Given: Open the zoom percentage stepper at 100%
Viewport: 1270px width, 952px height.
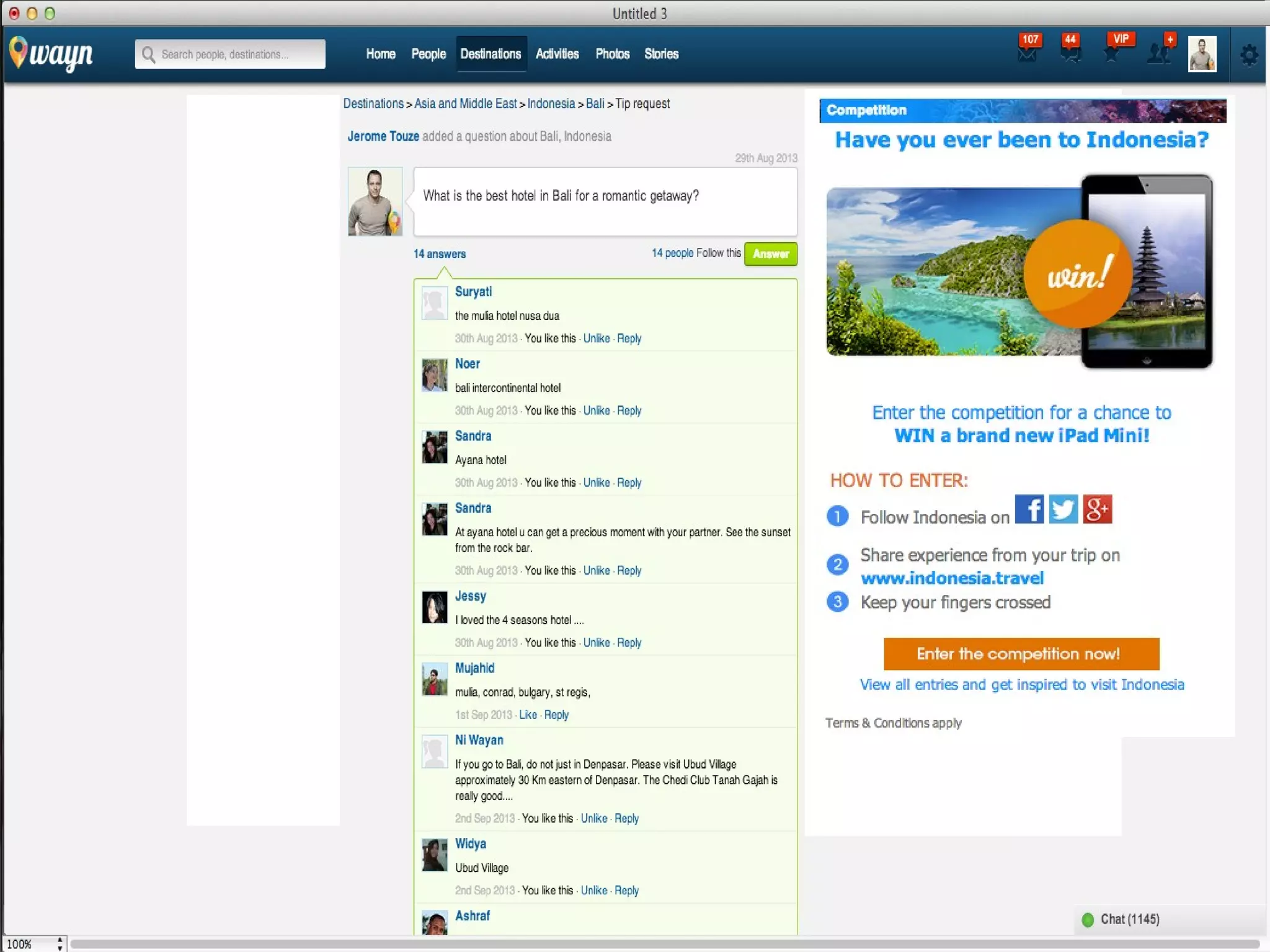Looking at the screenshot, I should coord(60,943).
